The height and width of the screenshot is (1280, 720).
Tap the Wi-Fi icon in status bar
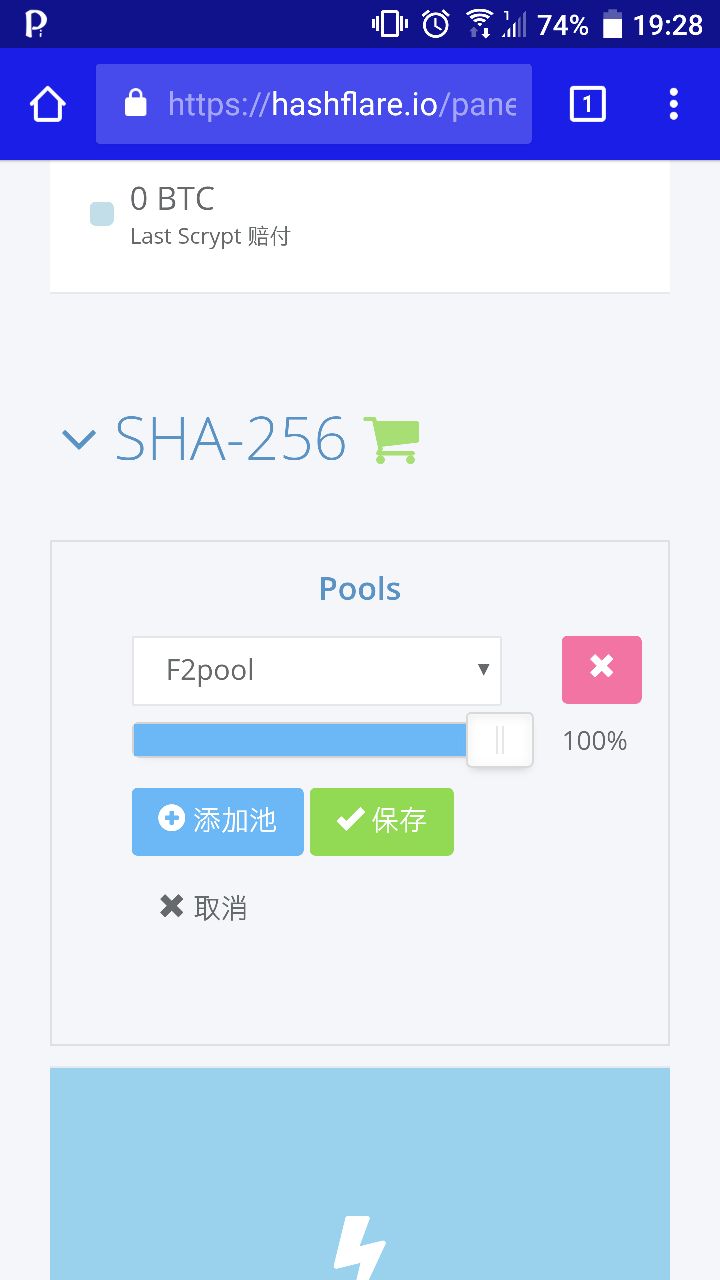[x=480, y=23]
